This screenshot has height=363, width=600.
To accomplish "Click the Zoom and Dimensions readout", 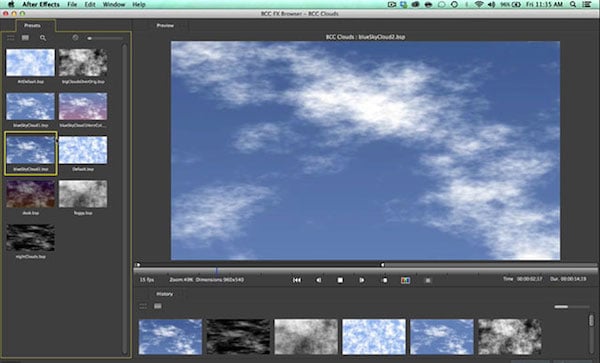I will (207, 280).
